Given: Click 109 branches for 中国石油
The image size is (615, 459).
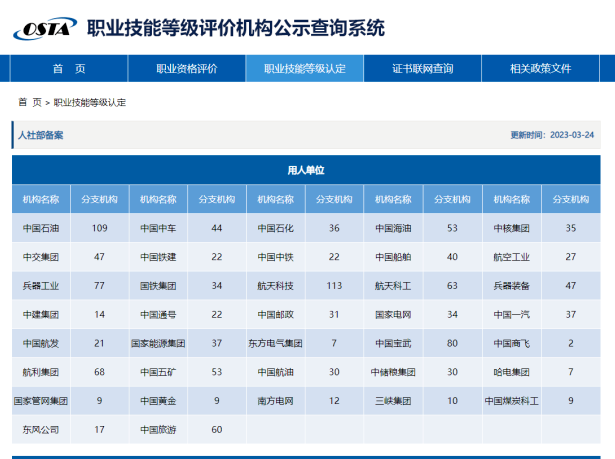Looking at the screenshot, I should tap(100, 228).
